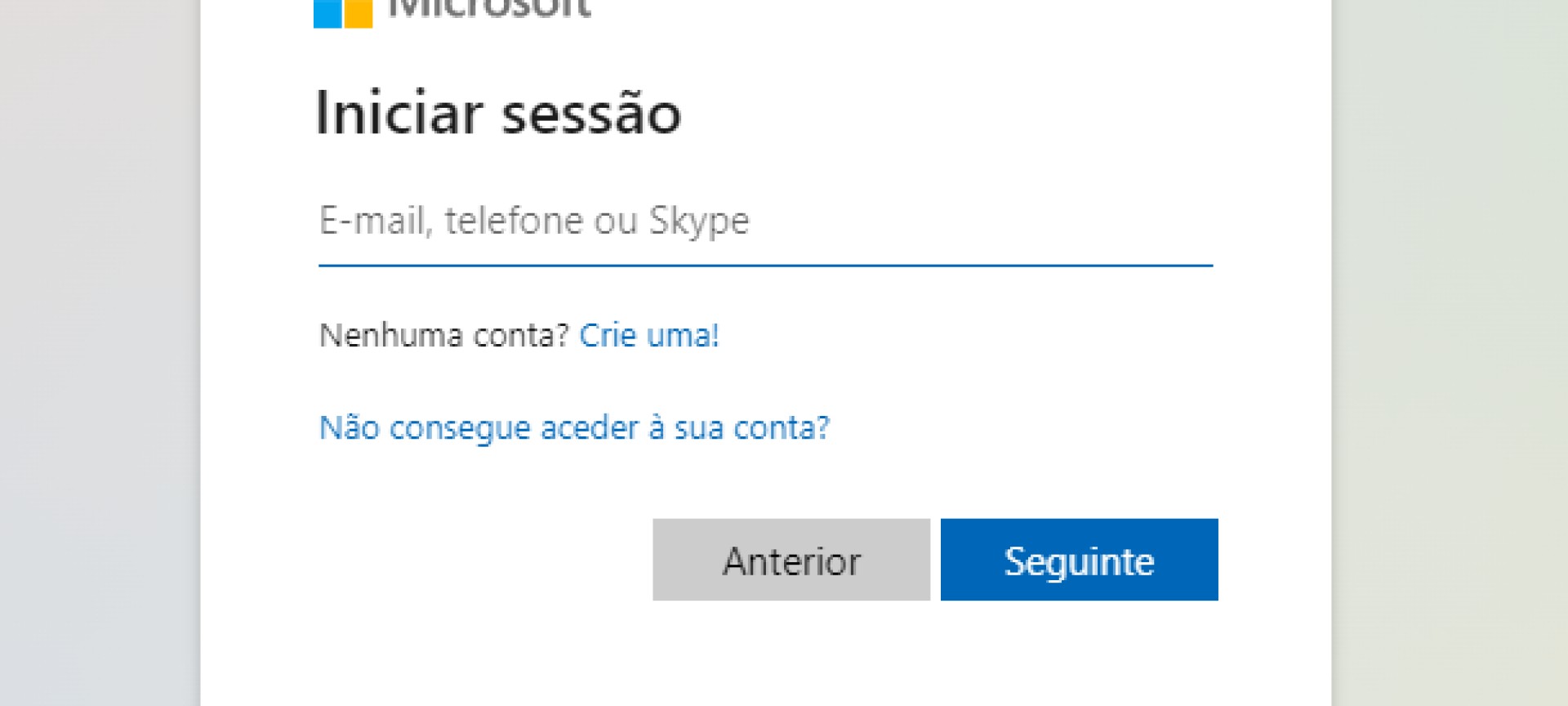Open Não consegue aceder à sua conta? link

(x=574, y=427)
